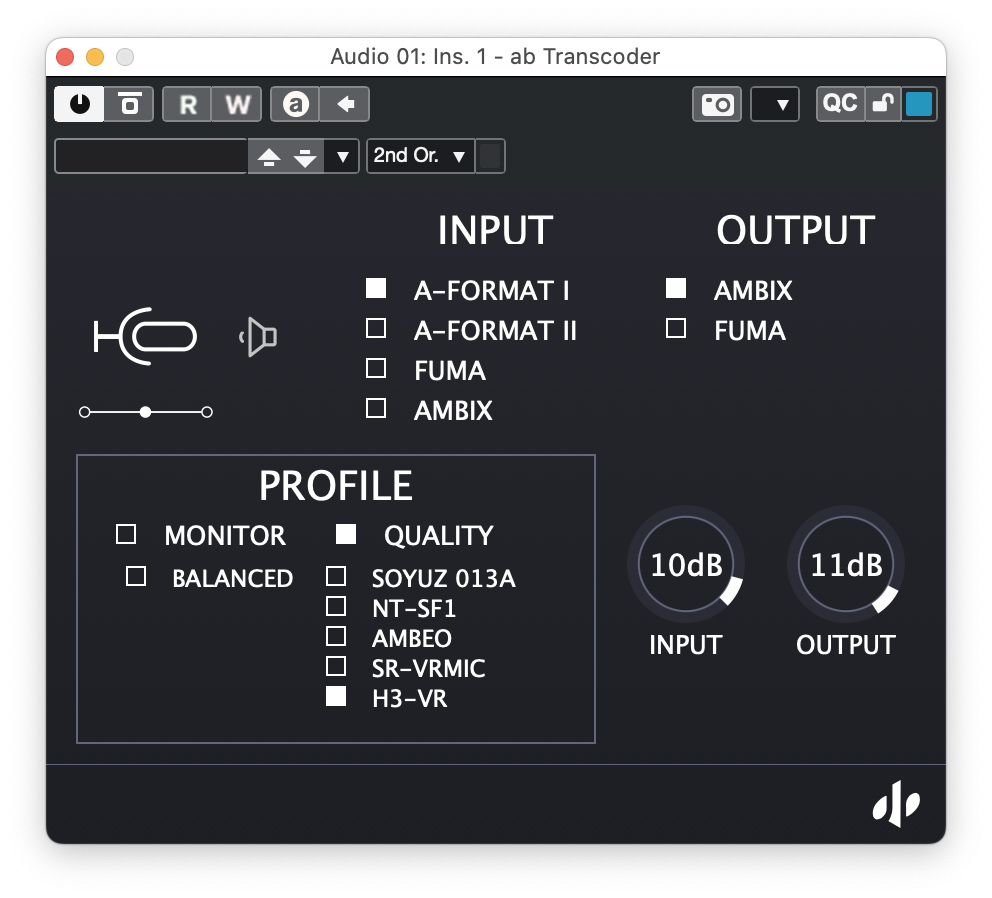Click the camera snapshot icon
The height and width of the screenshot is (898, 992).
(x=717, y=104)
